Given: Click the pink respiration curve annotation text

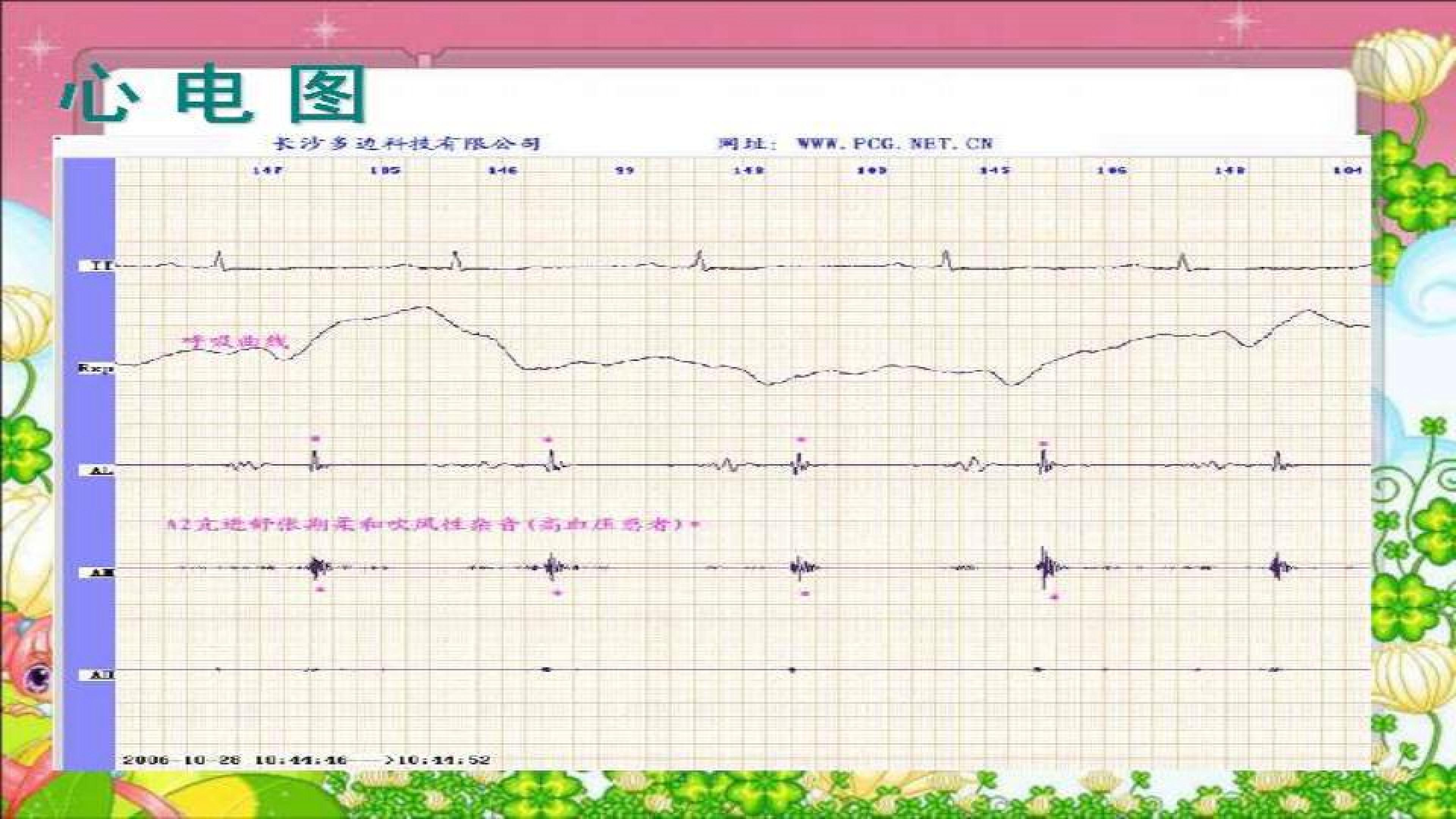Looking at the screenshot, I should pos(234,341).
